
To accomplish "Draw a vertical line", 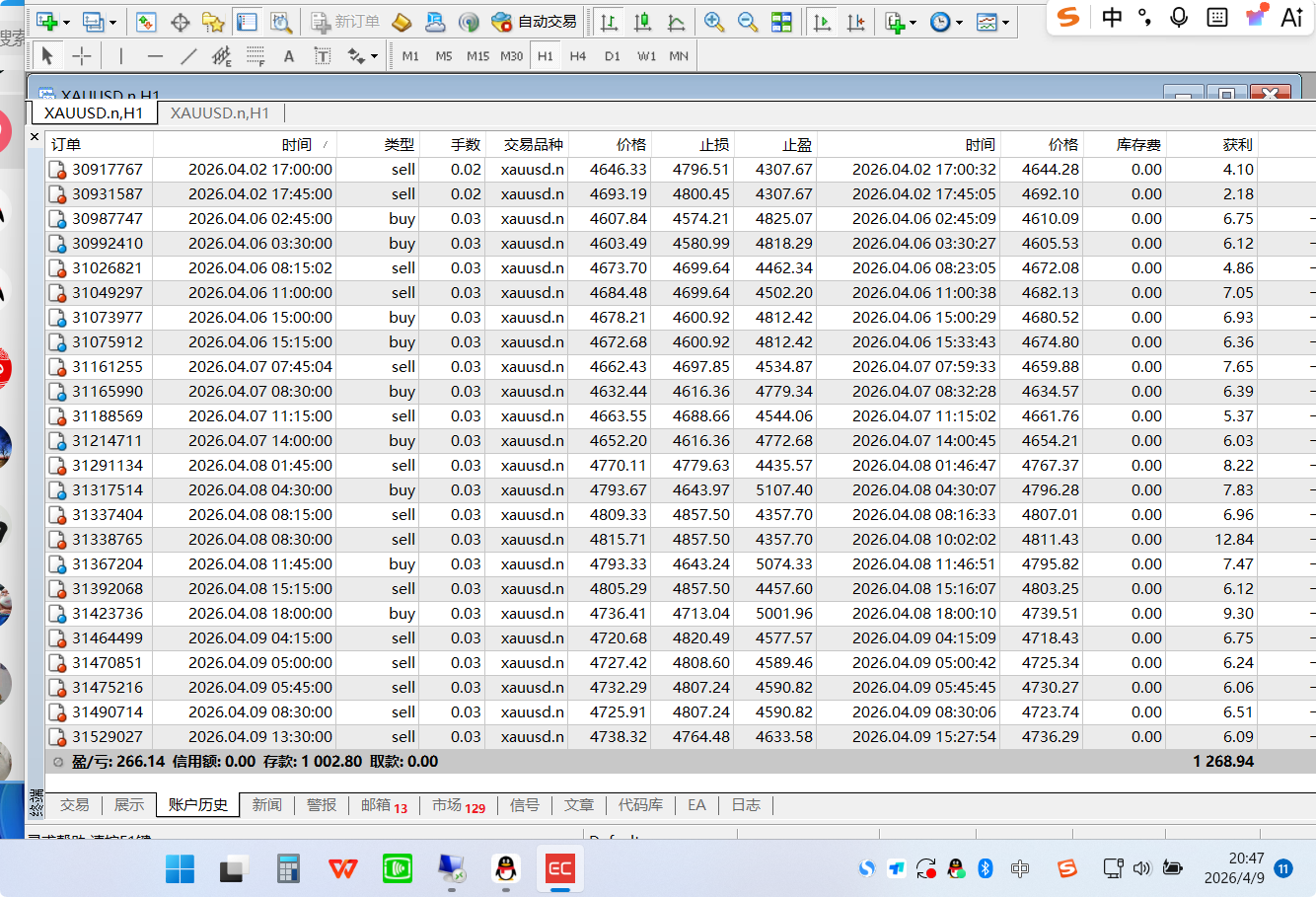I will tap(120, 56).
